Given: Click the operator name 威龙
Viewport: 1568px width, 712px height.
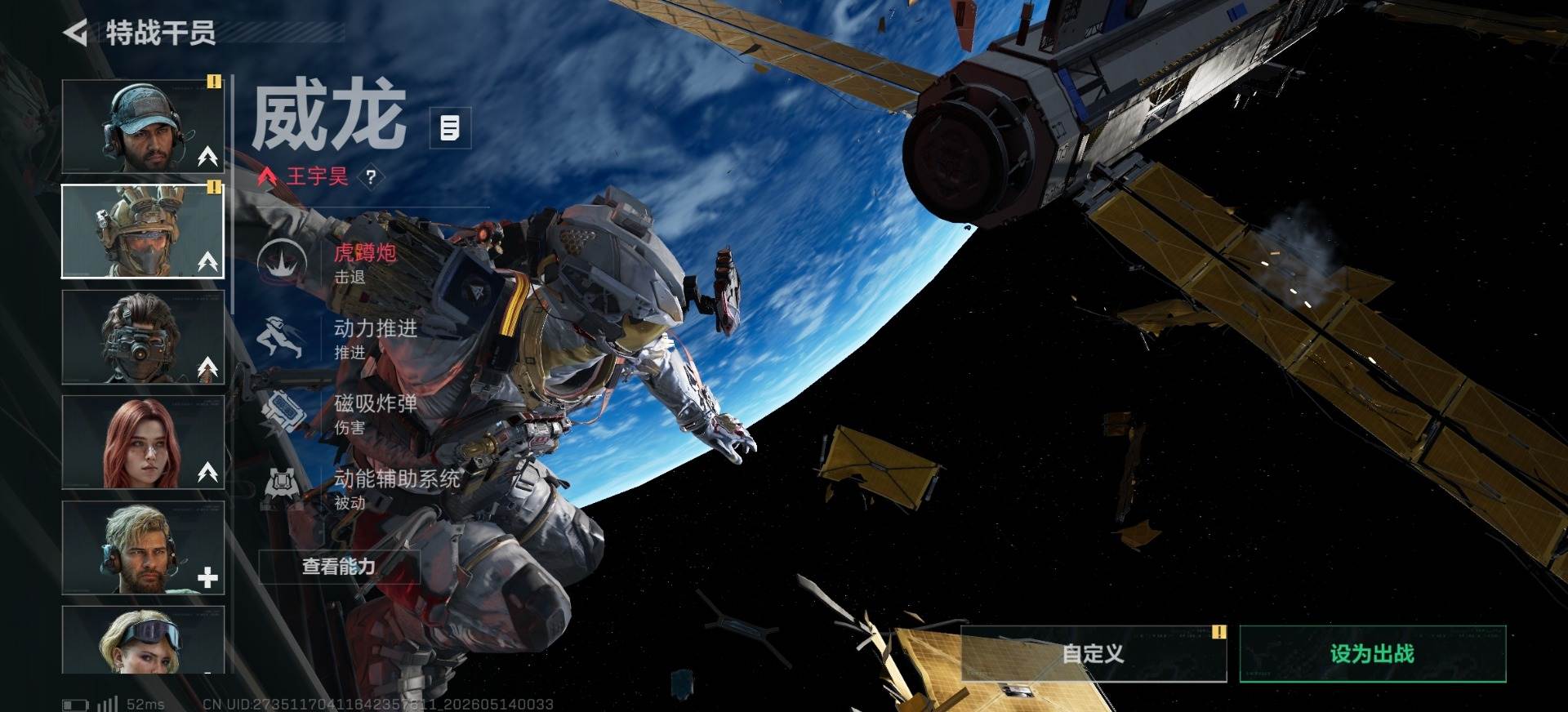Looking at the screenshot, I should (x=329, y=115).
